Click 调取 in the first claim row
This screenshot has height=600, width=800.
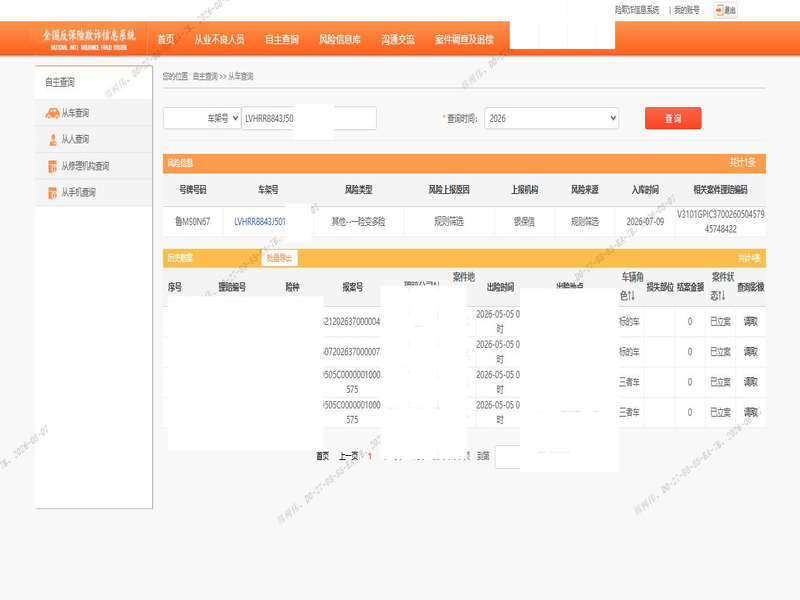click(x=751, y=321)
